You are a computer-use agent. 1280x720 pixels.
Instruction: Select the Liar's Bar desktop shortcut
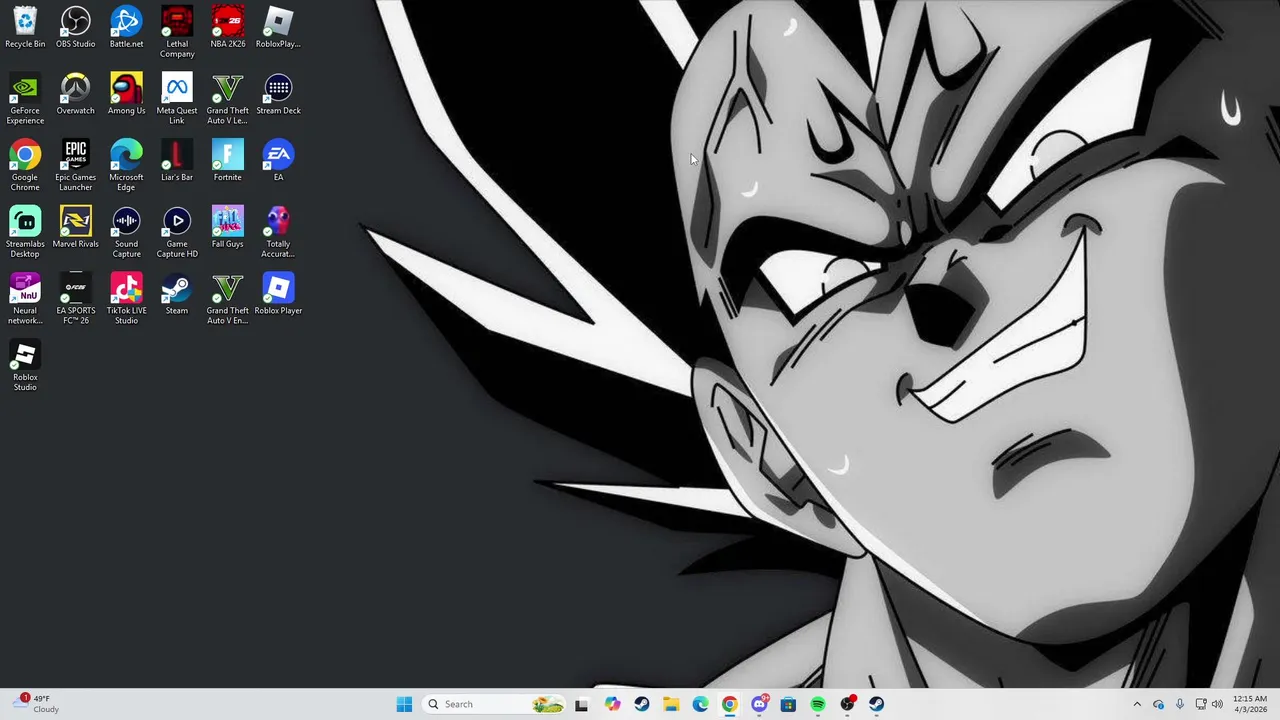(177, 160)
